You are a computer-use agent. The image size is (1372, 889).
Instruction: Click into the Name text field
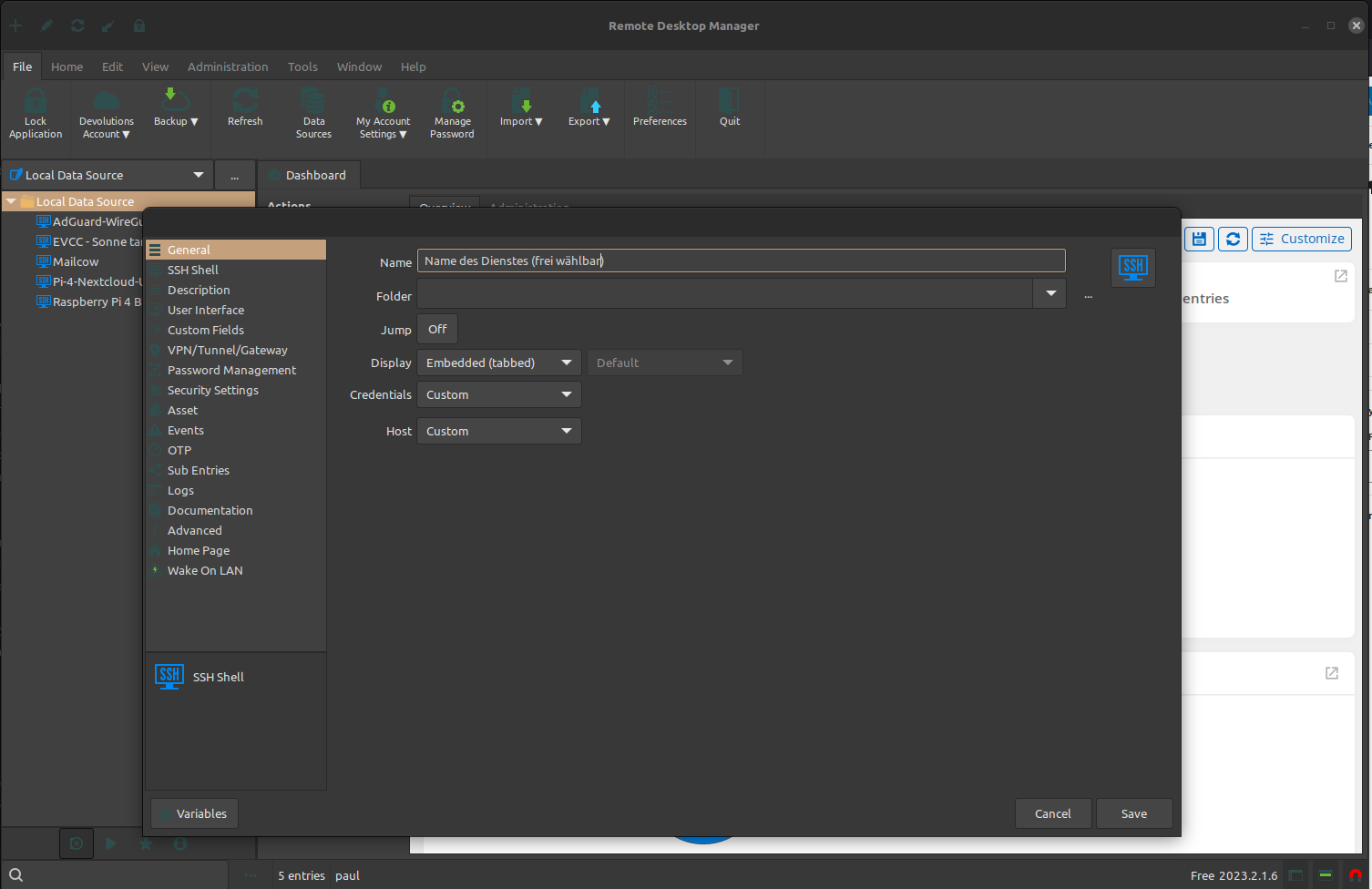740,261
